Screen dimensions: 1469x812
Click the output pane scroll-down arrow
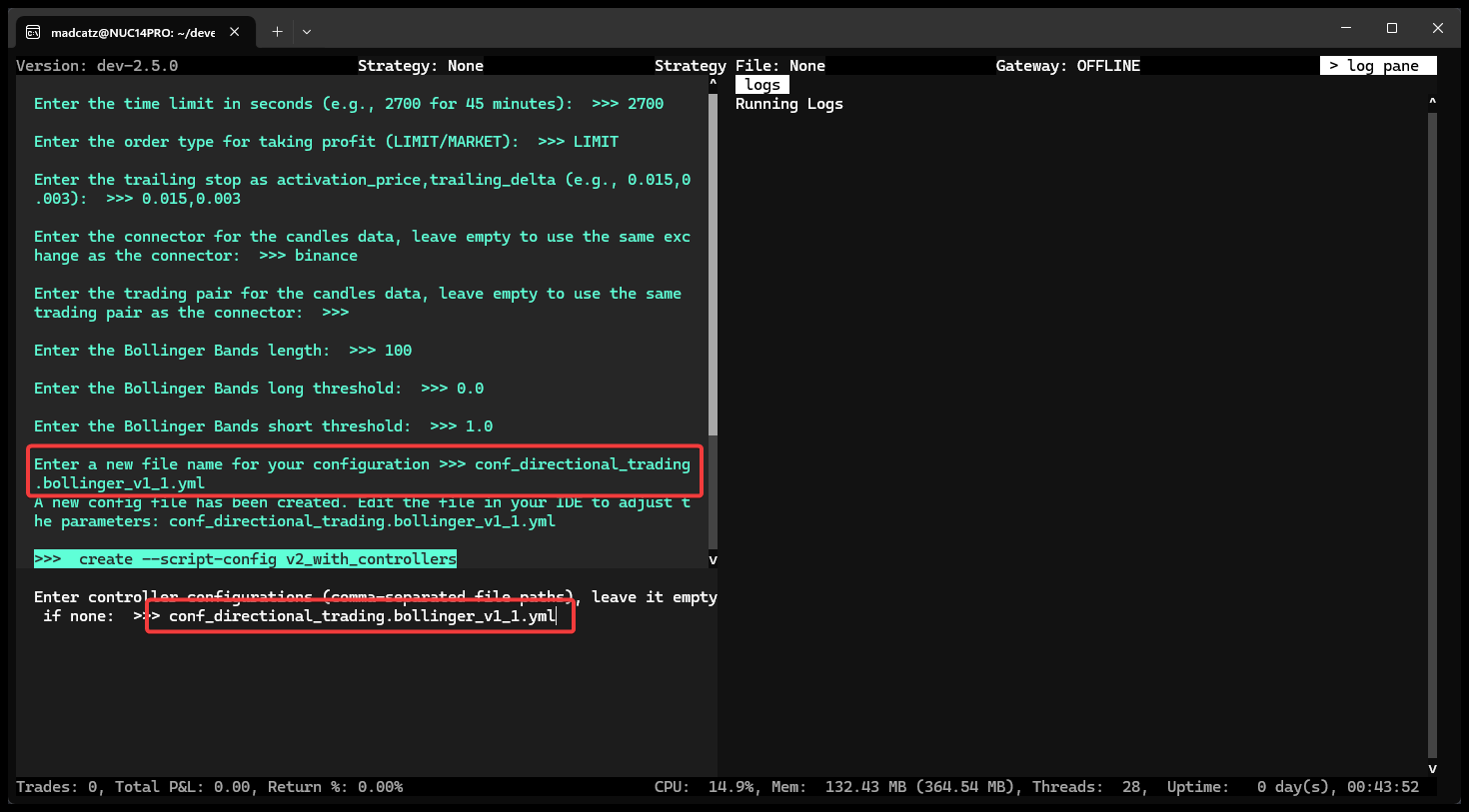(x=713, y=560)
